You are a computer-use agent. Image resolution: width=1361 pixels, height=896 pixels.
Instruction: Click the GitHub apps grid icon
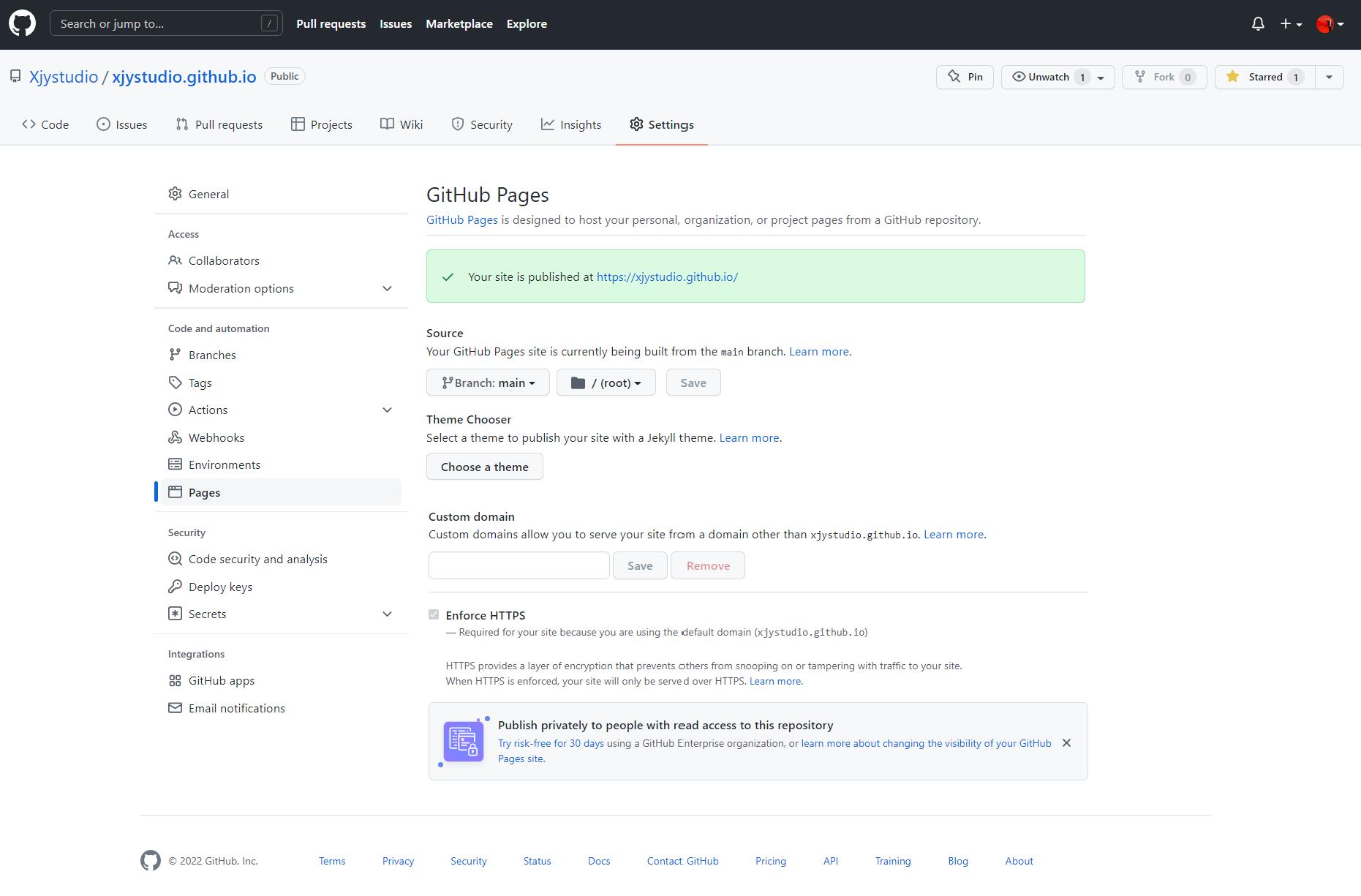click(x=175, y=680)
